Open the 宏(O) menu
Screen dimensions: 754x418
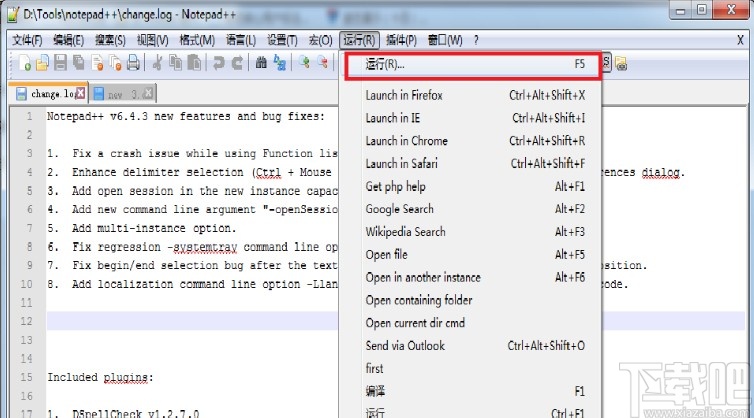(320, 40)
